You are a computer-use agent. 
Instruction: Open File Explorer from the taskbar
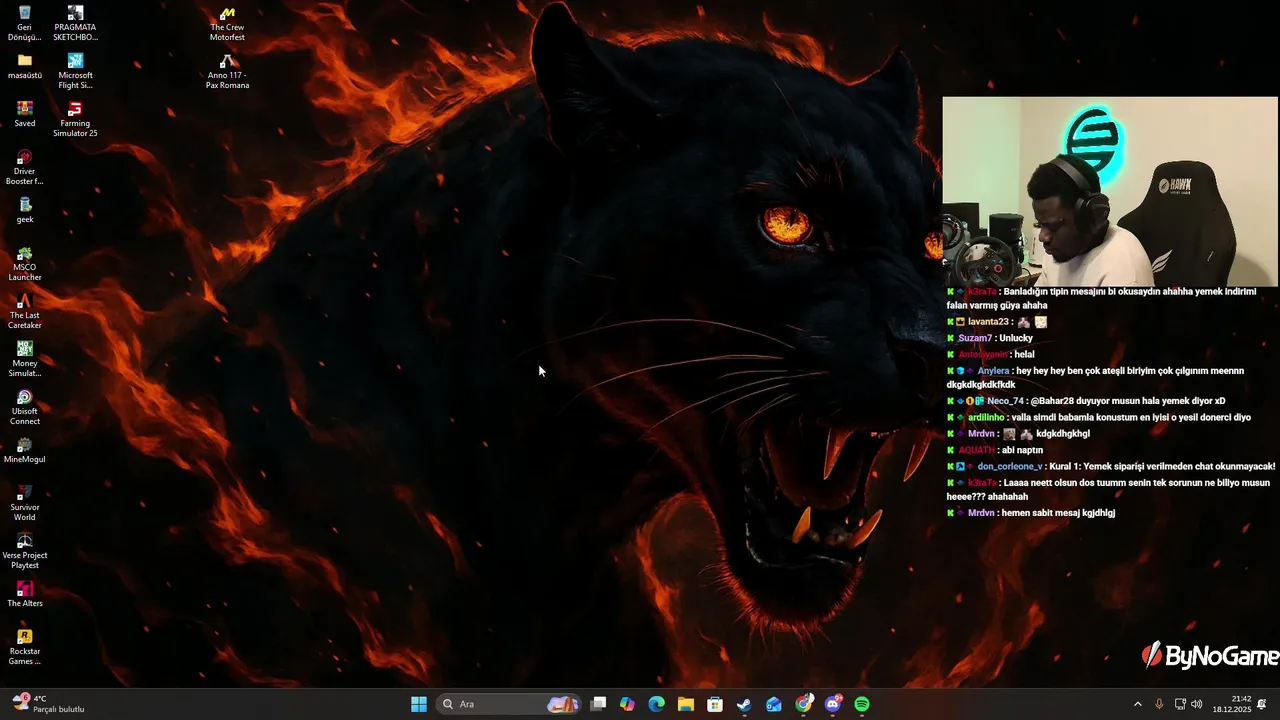685,704
